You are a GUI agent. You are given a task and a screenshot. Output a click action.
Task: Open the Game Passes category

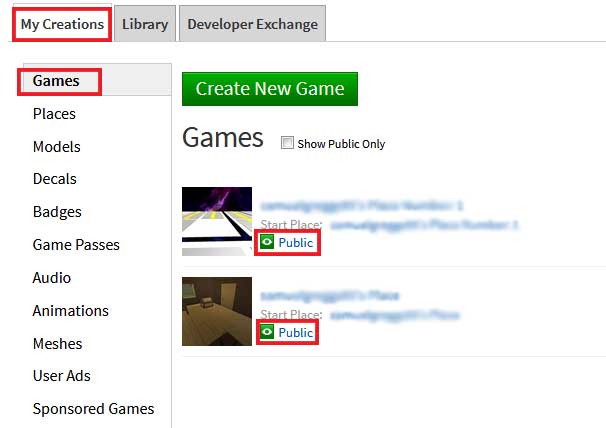(76, 245)
